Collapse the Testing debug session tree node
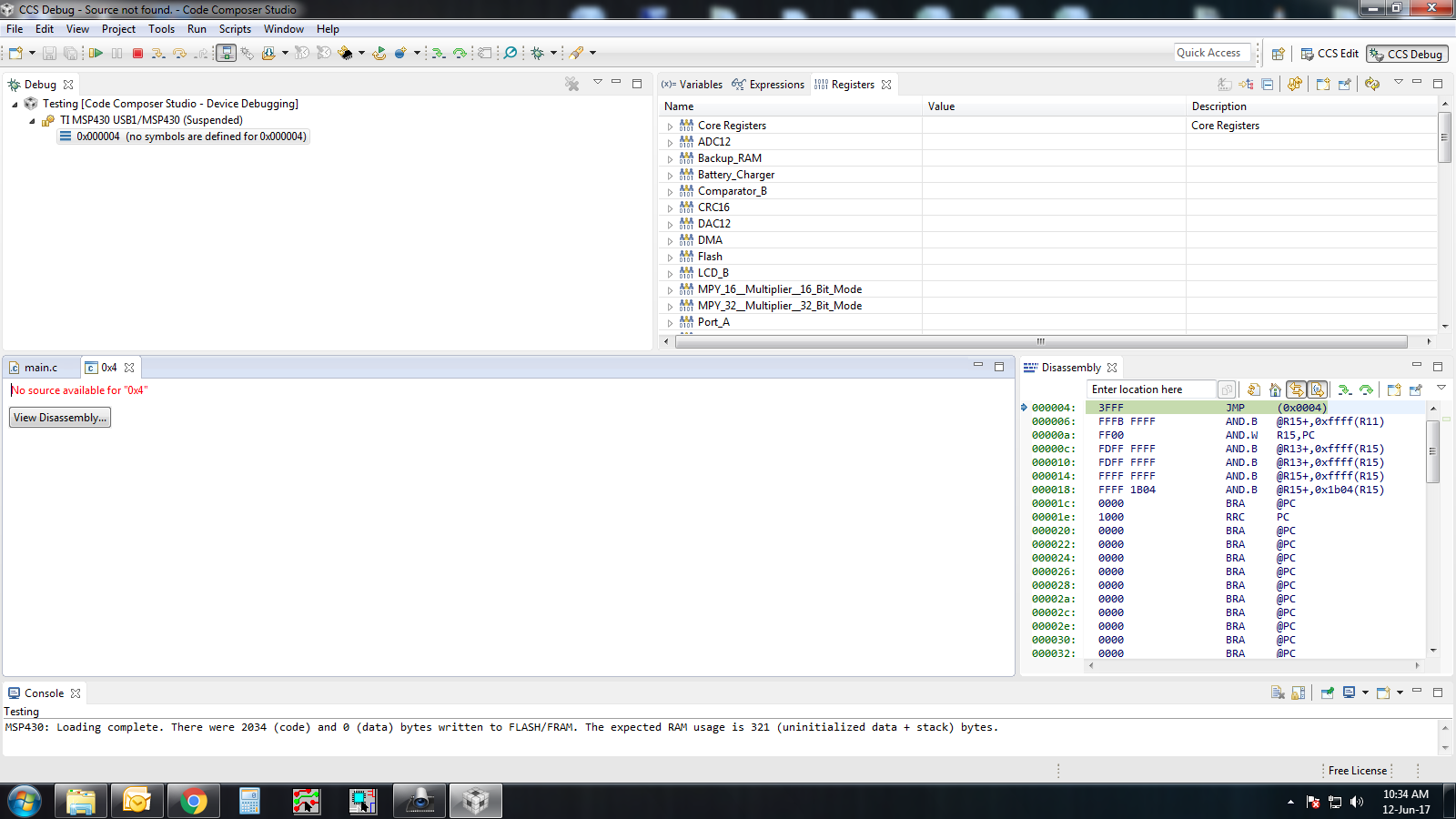 (x=15, y=105)
